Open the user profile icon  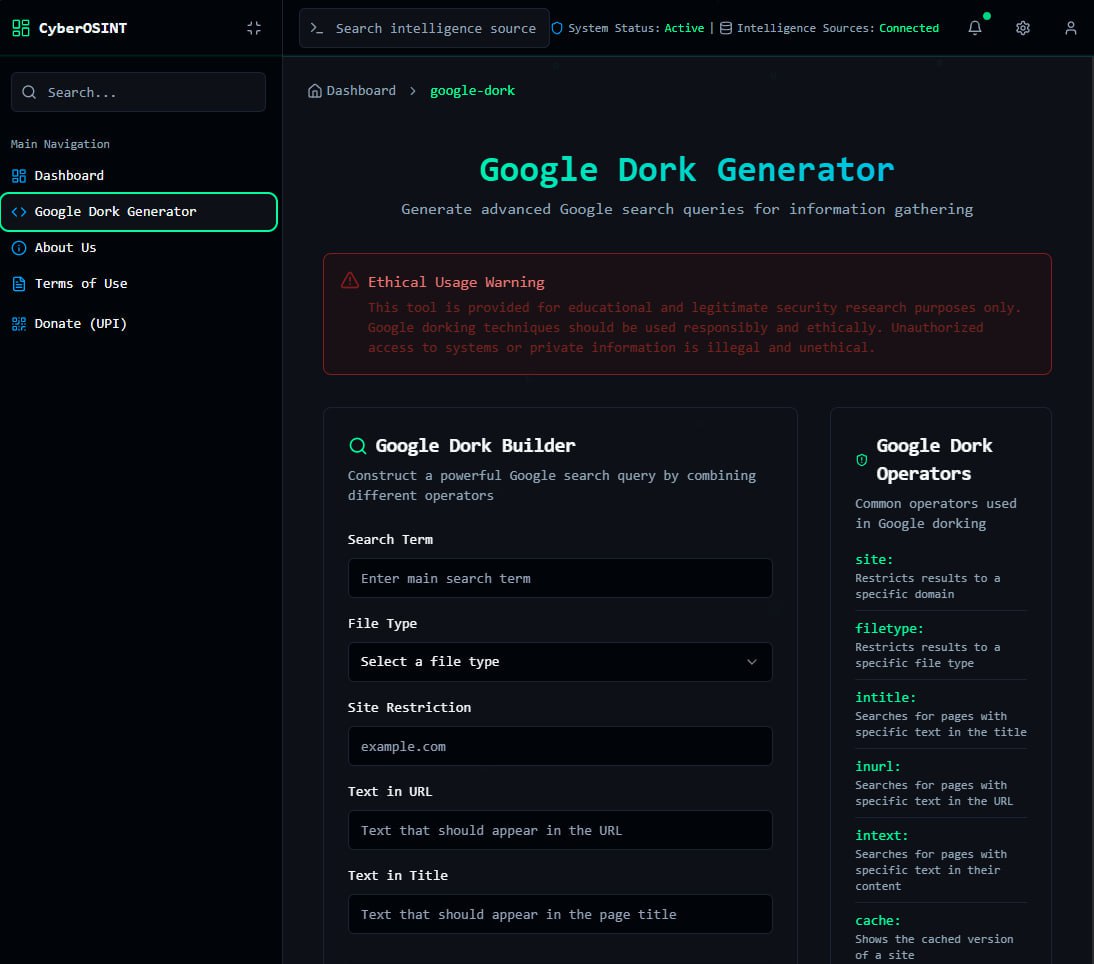[1070, 28]
